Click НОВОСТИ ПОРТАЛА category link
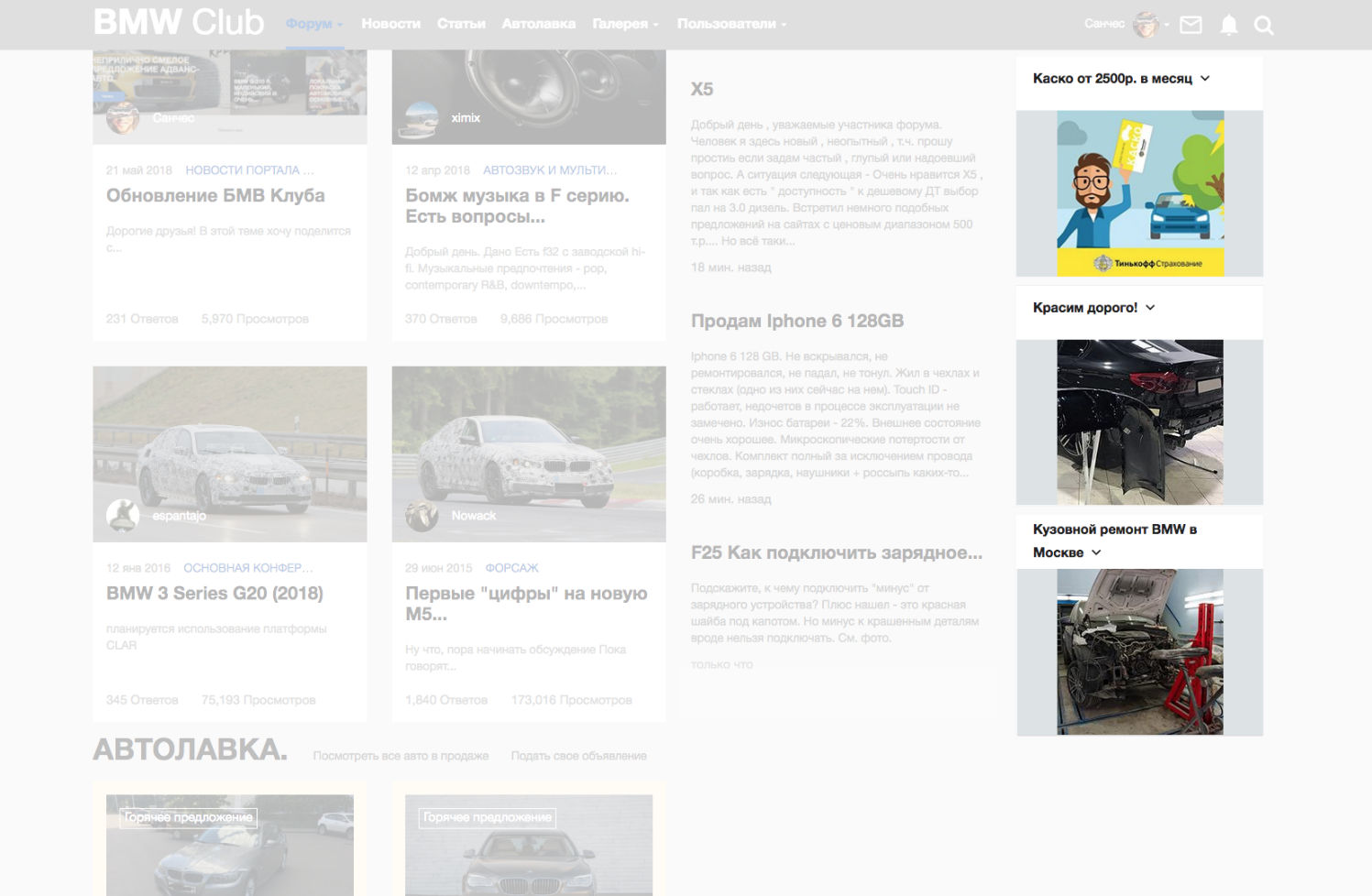 (249, 170)
